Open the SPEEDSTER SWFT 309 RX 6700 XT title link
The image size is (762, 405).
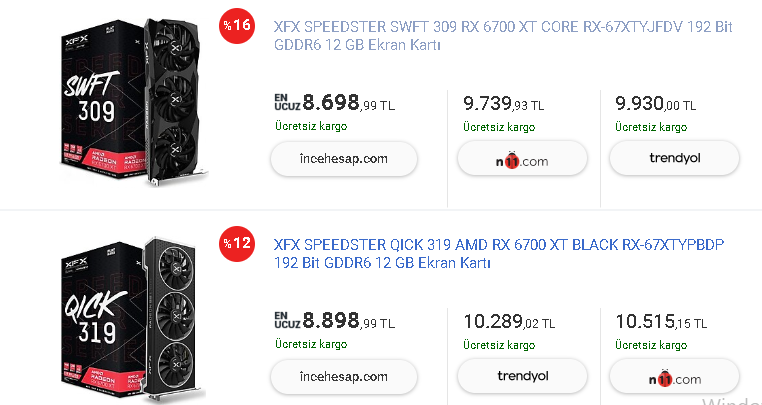pos(502,36)
